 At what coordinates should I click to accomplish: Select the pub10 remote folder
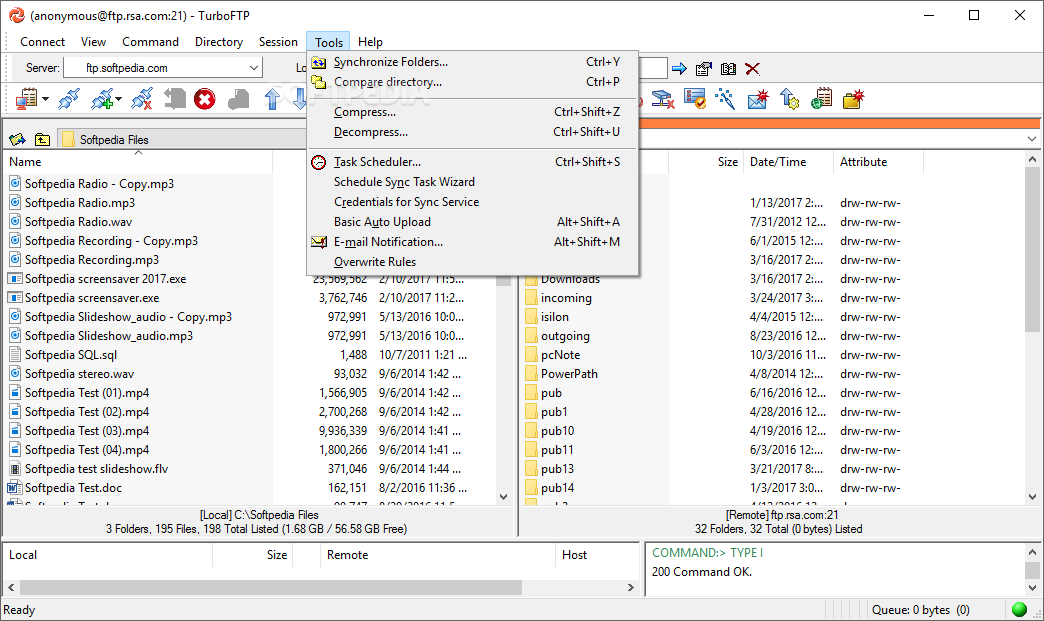point(557,431)
